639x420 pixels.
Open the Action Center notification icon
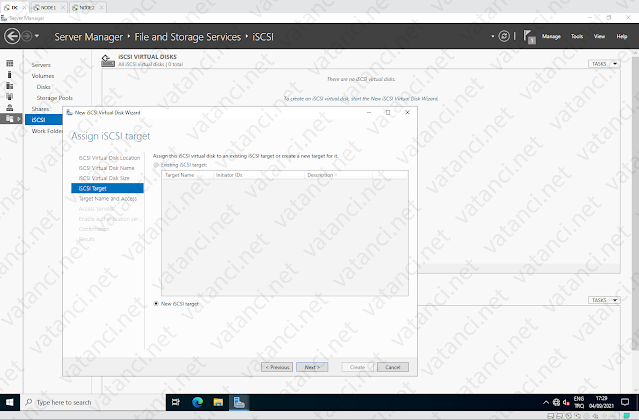pyautogui.click(x=625, y=402)
